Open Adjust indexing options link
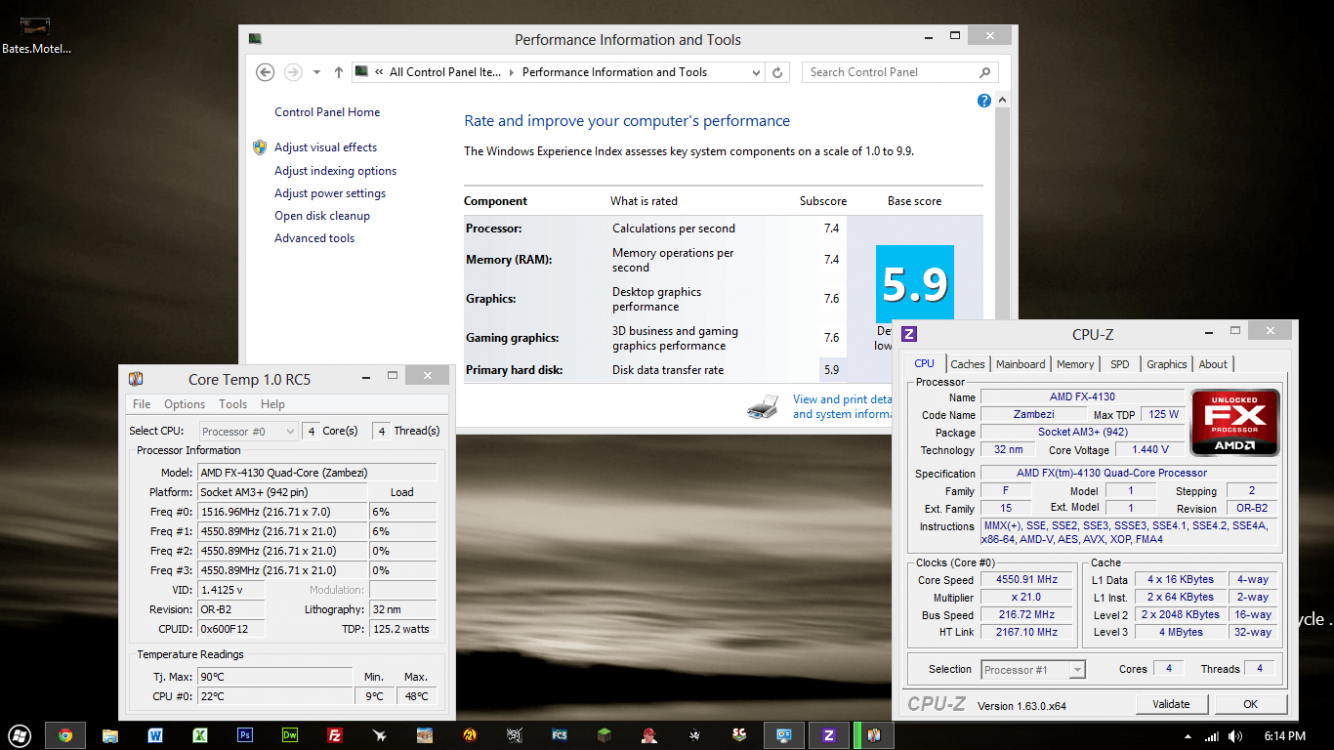 (x=335, y=171)
